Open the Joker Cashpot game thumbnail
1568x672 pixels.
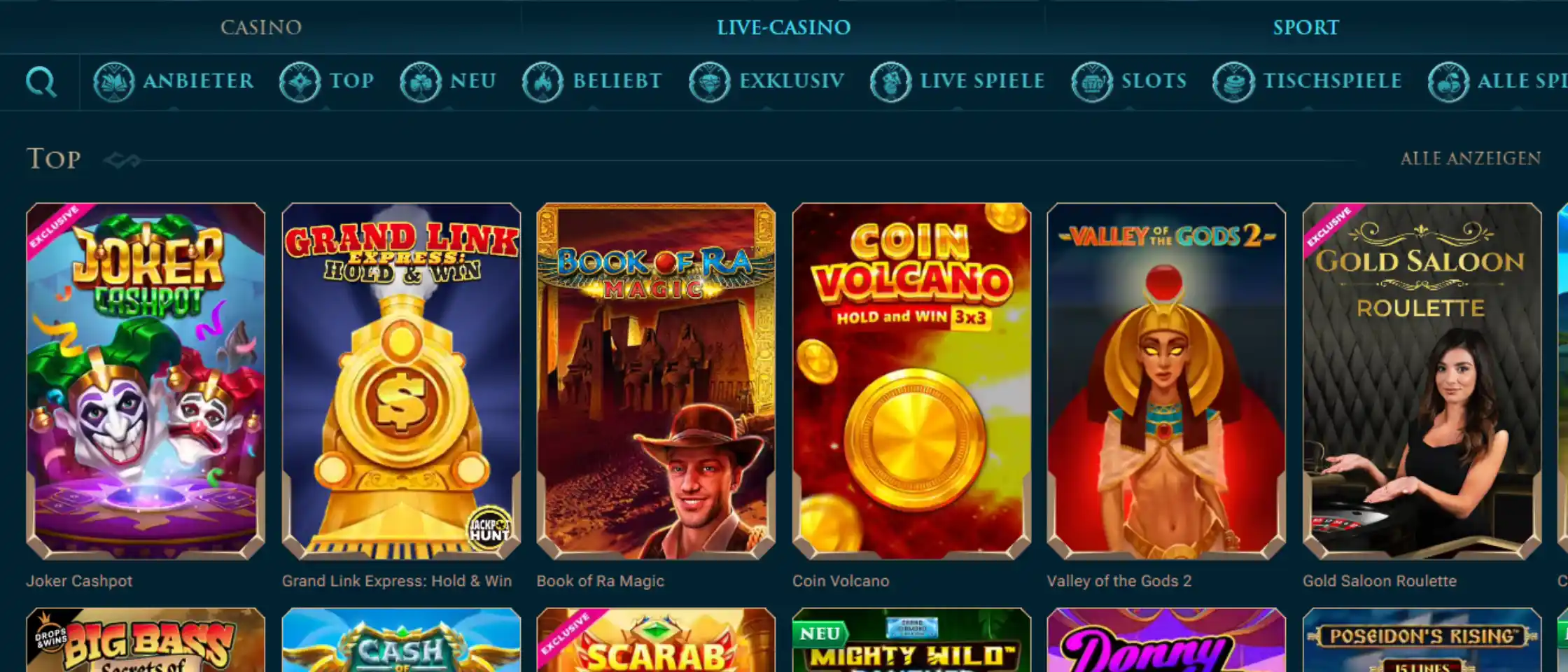(146, 381)
